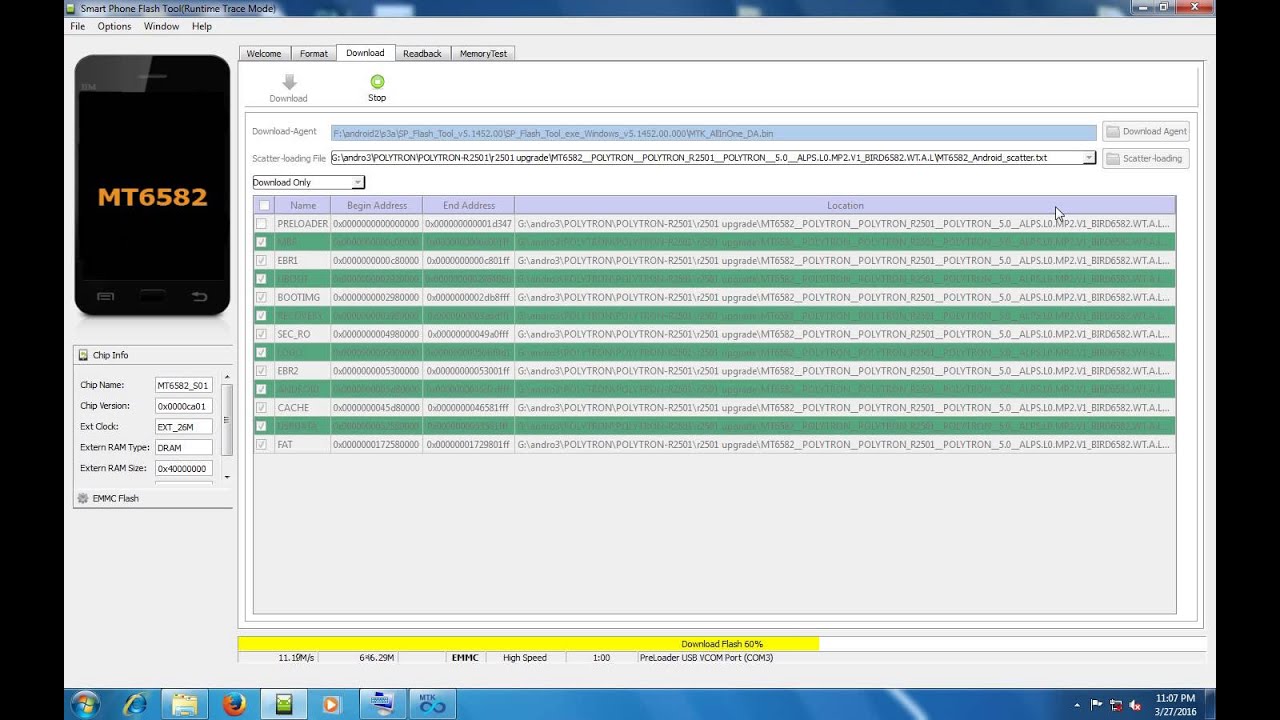The image size is (1280, 720).
Task: Click the Name column header
Action: pyautogui.click(x=302, y=205)
